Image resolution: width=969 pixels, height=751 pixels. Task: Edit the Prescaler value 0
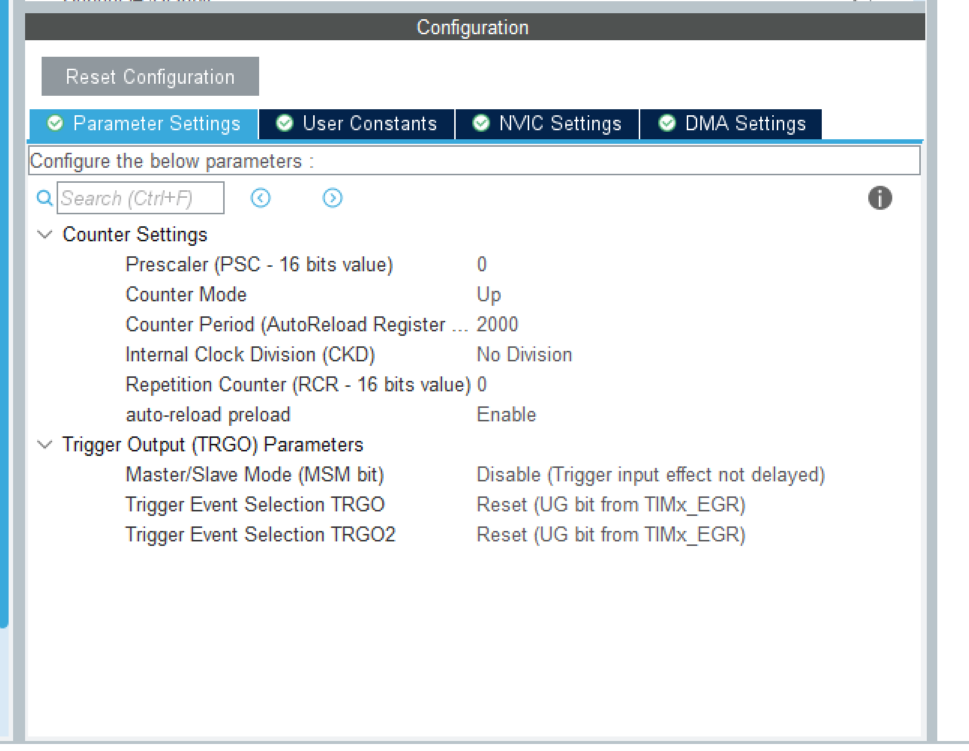coord(482,265)
